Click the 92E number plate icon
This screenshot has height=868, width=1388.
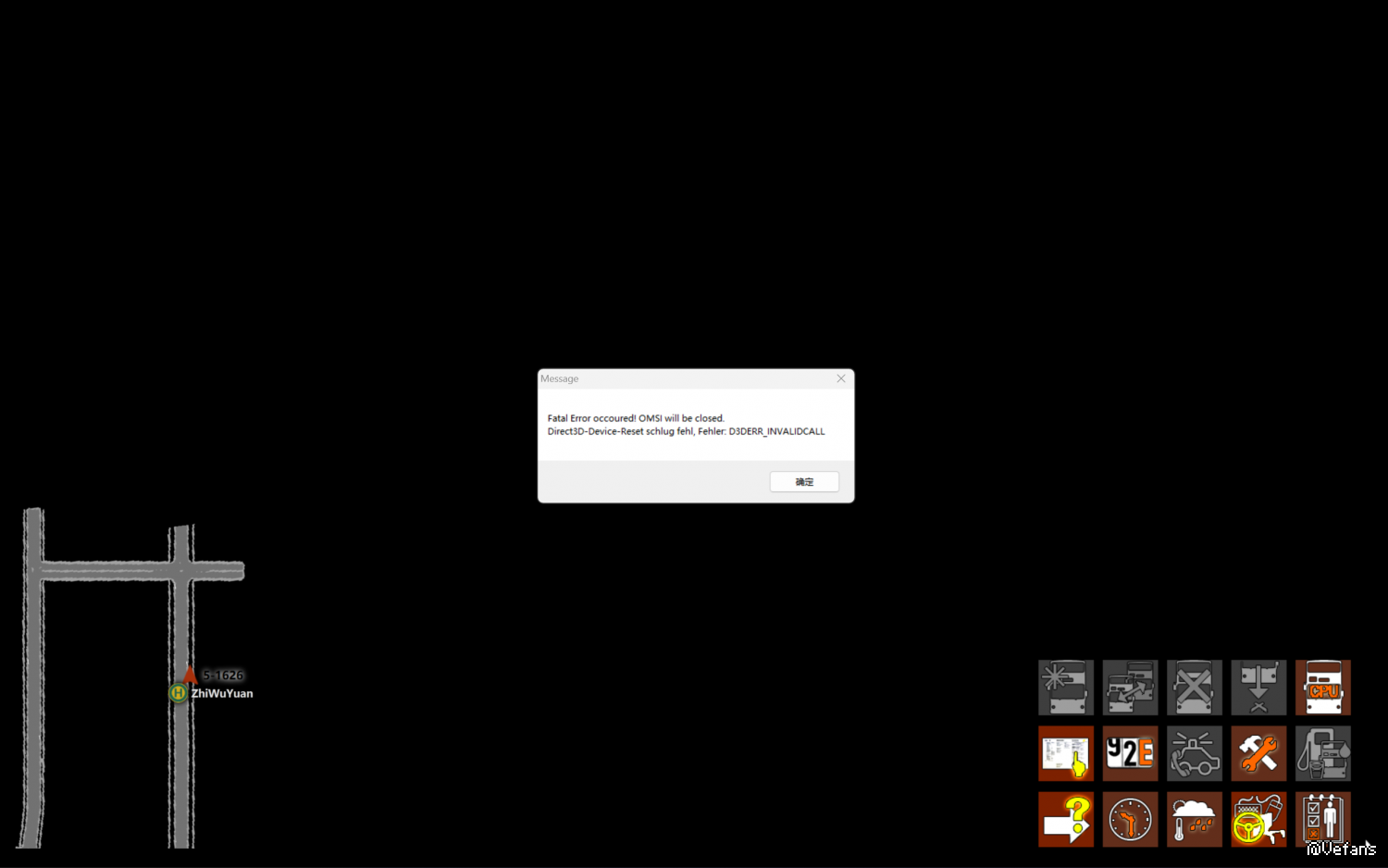coord(1130,753)
